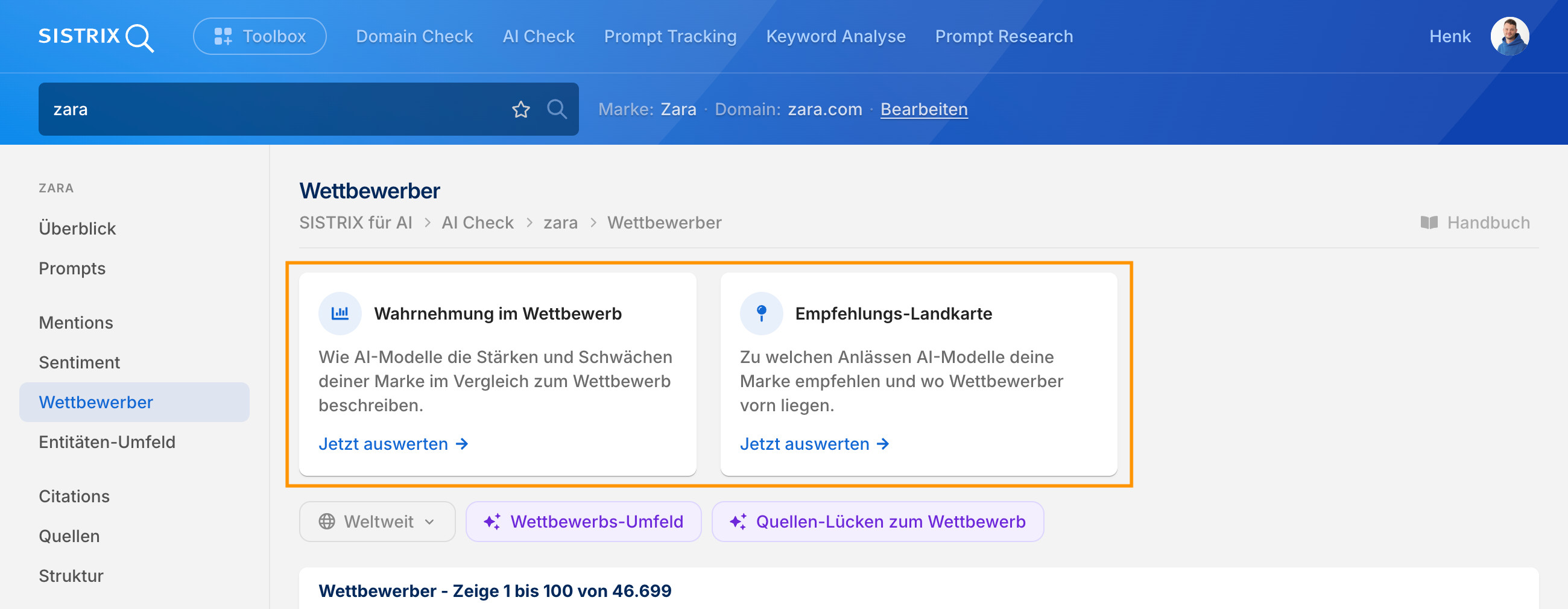Viewport: 1568px width, 609px height.
Task: Open Quellen in the sidebar
Action: pyautogui.click(x=69, y=536)
